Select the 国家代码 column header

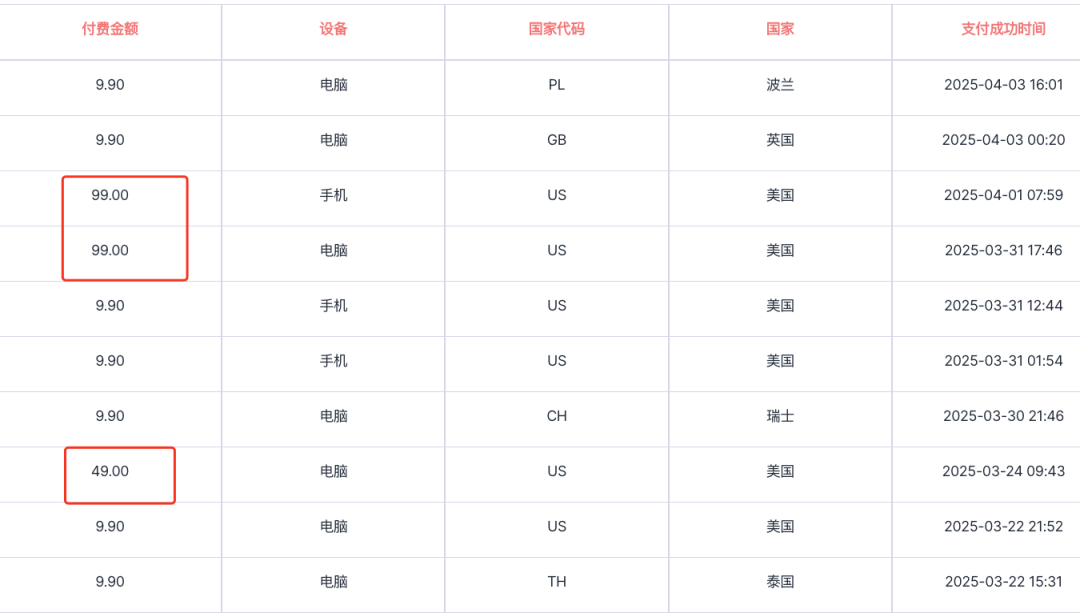click(557, 29)
